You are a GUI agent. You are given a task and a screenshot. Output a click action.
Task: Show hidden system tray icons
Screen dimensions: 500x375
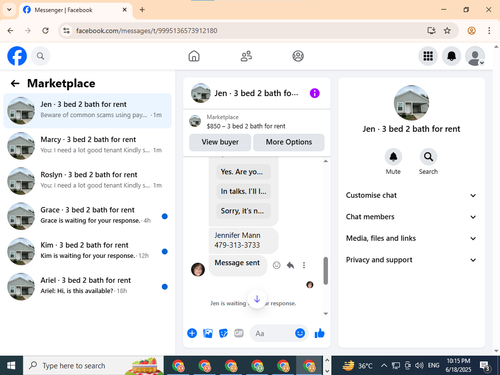click(384, 366)
